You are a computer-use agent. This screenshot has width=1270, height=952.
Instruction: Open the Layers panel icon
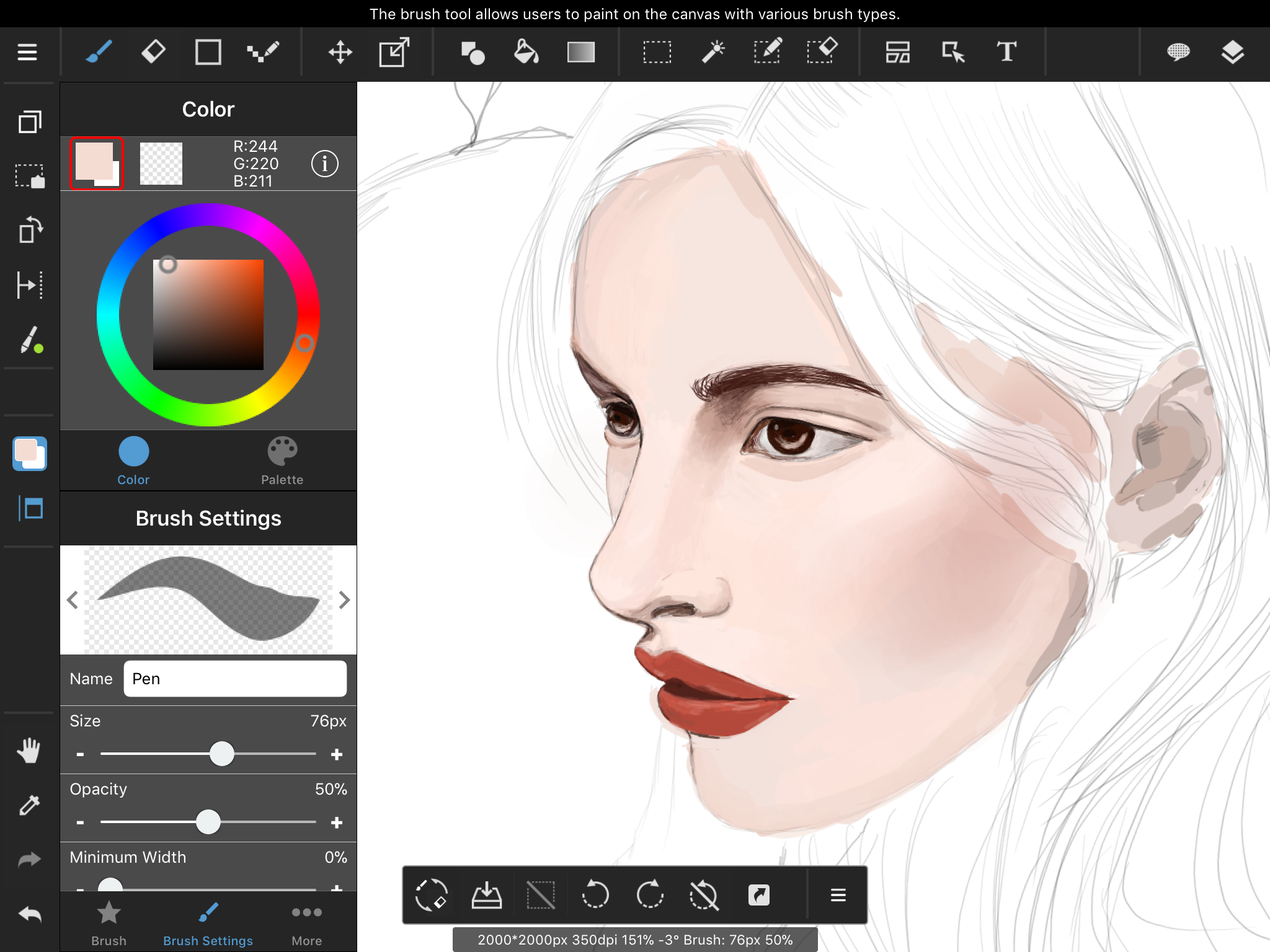(1232, 52)
